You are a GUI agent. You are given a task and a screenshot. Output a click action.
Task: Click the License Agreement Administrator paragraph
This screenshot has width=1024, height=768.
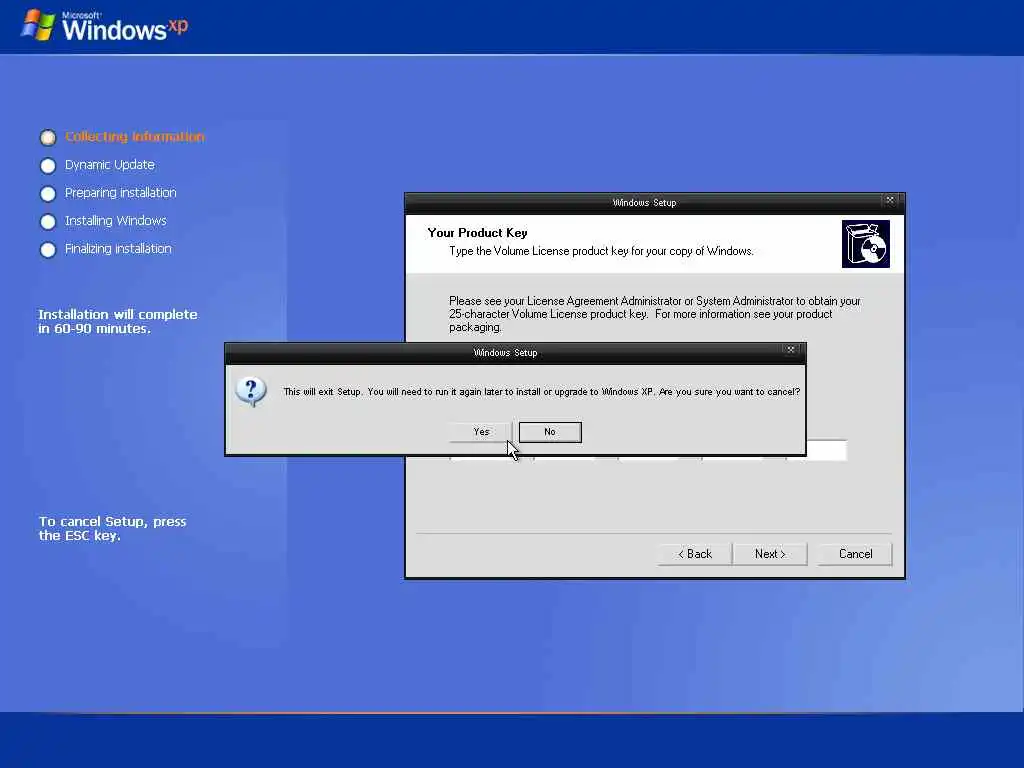(x=654, y=314)
